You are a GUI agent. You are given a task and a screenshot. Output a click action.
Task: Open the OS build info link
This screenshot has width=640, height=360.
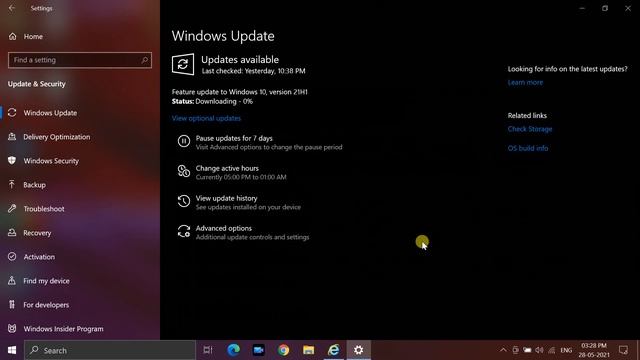tap(528, 148)
